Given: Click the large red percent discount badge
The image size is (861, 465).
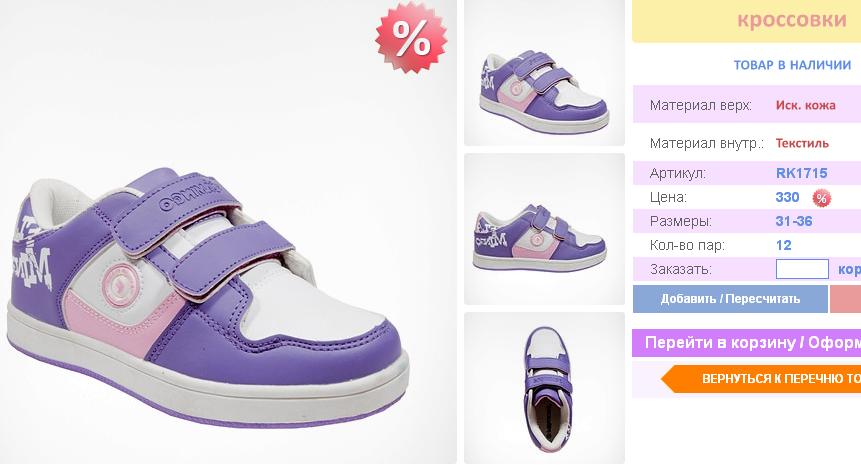Looking at the screenshot, I should pos(411,37).
